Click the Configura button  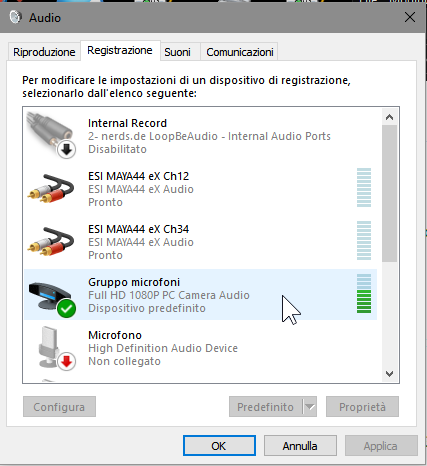[x=59, y=407]
